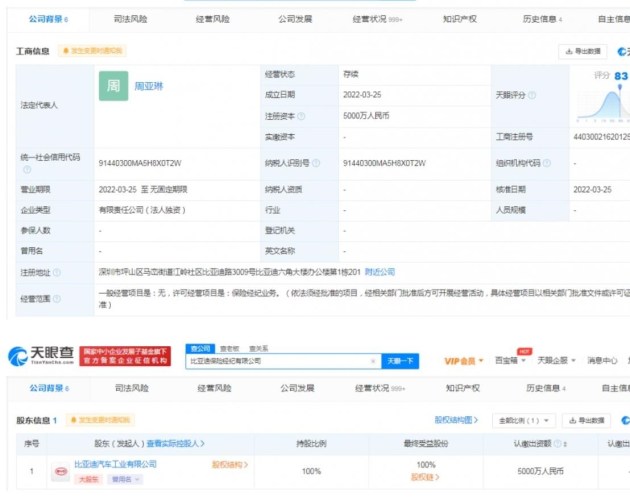Click the info icon beside 注册地址
This screenshot has height=498, width=630.
tap(57, 273)
